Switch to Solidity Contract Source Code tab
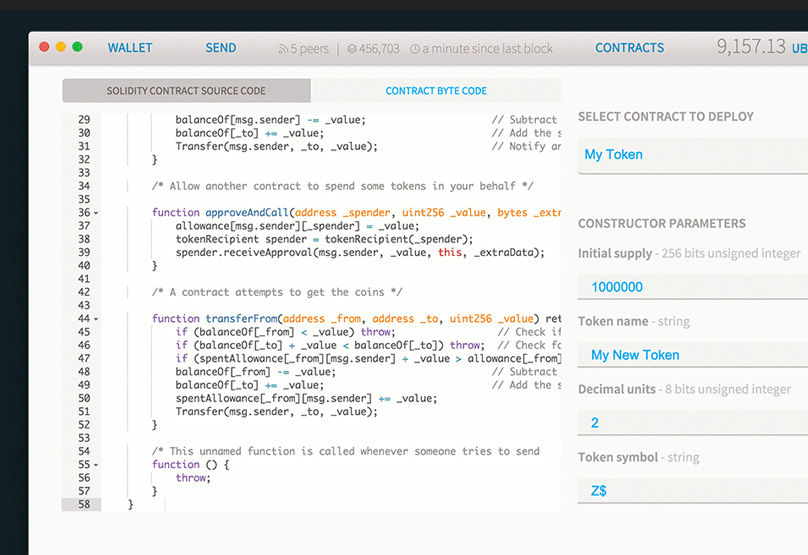The width and height of the screenshot is (808, 555). (x=186, y=91)
